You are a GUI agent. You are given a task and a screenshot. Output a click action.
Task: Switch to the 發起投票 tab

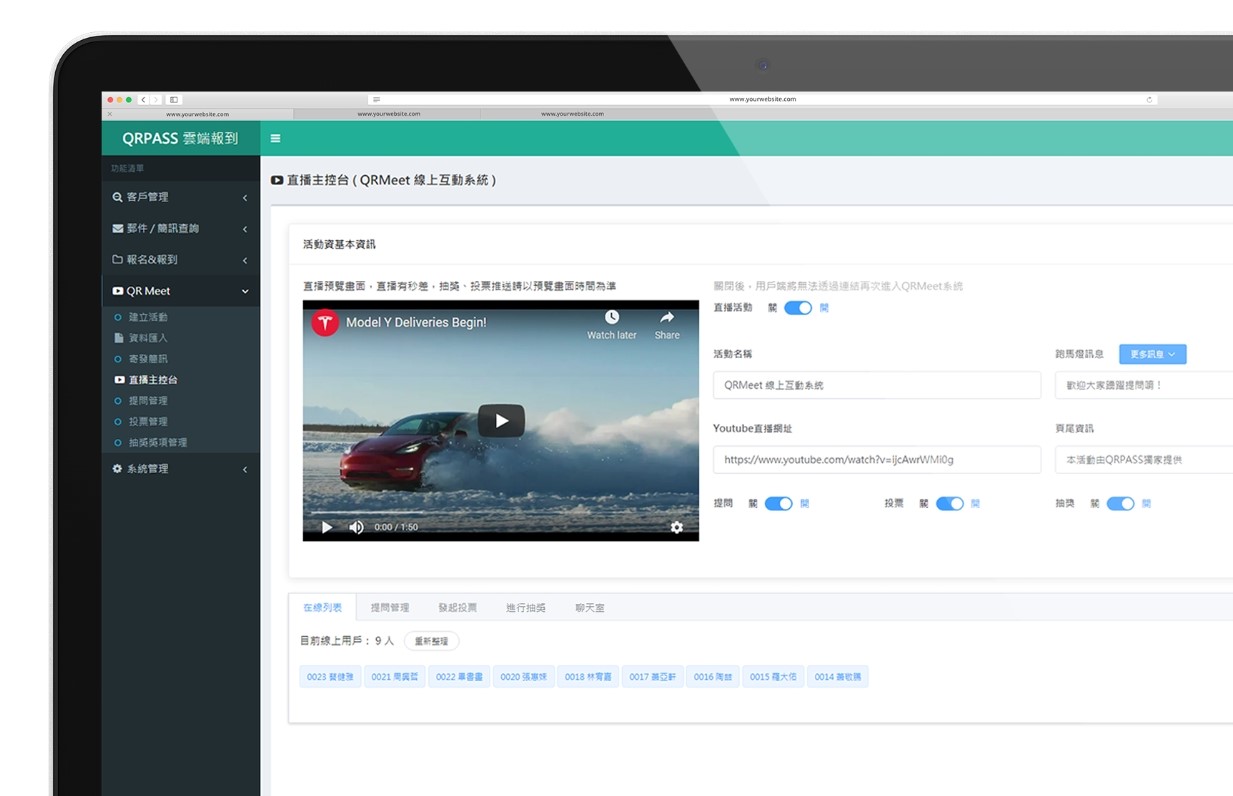coord(457,607)
